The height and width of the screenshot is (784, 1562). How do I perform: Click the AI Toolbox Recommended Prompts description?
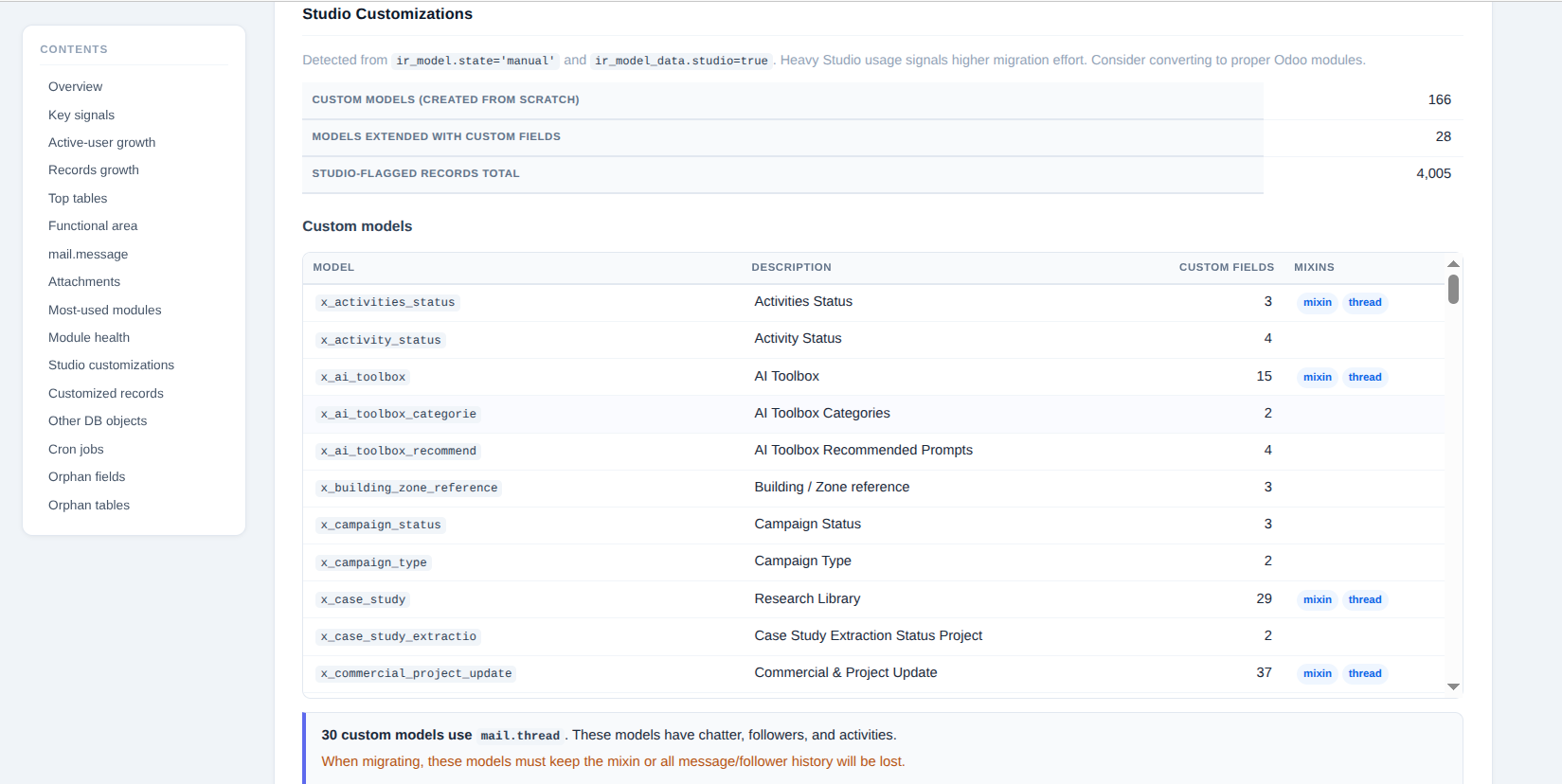click(x=863, y=450)
